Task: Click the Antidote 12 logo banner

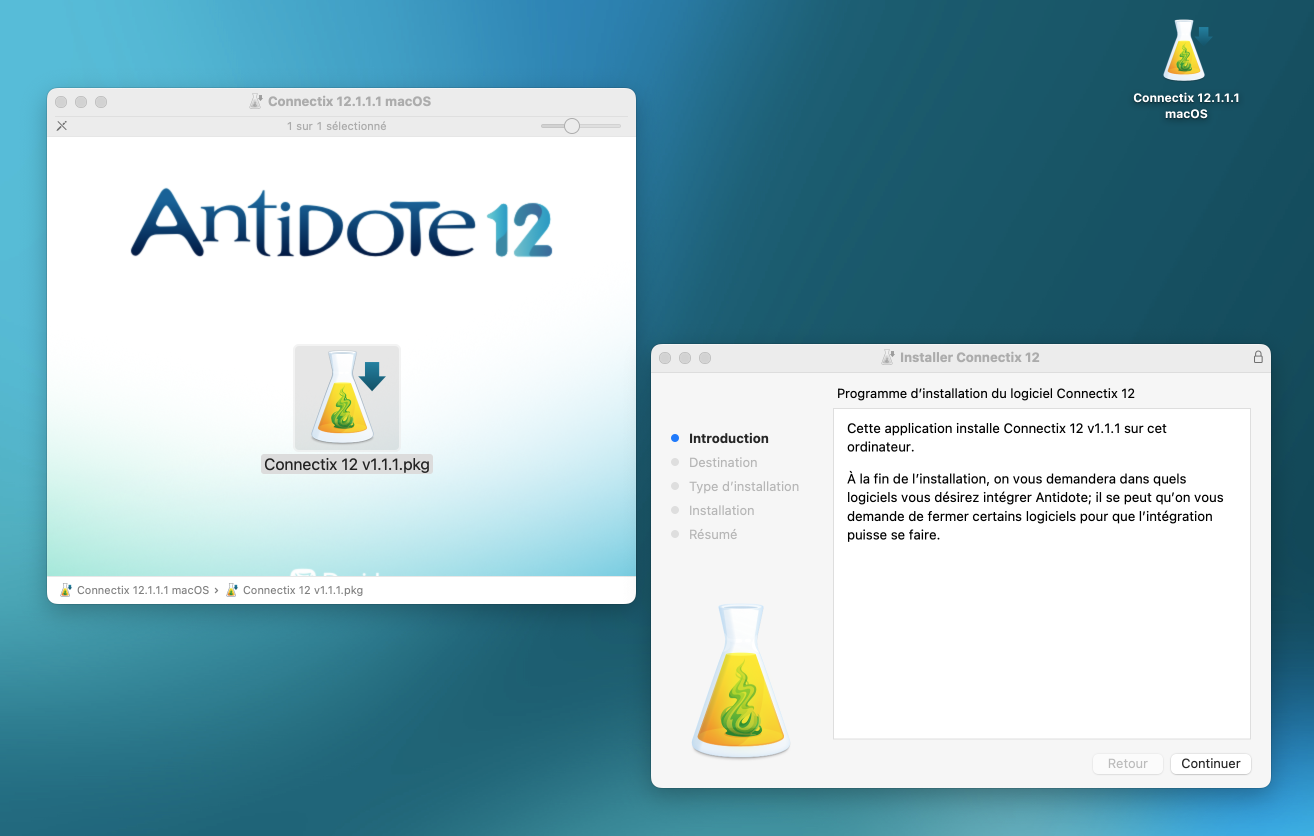Action: click(x=341, y=224)
